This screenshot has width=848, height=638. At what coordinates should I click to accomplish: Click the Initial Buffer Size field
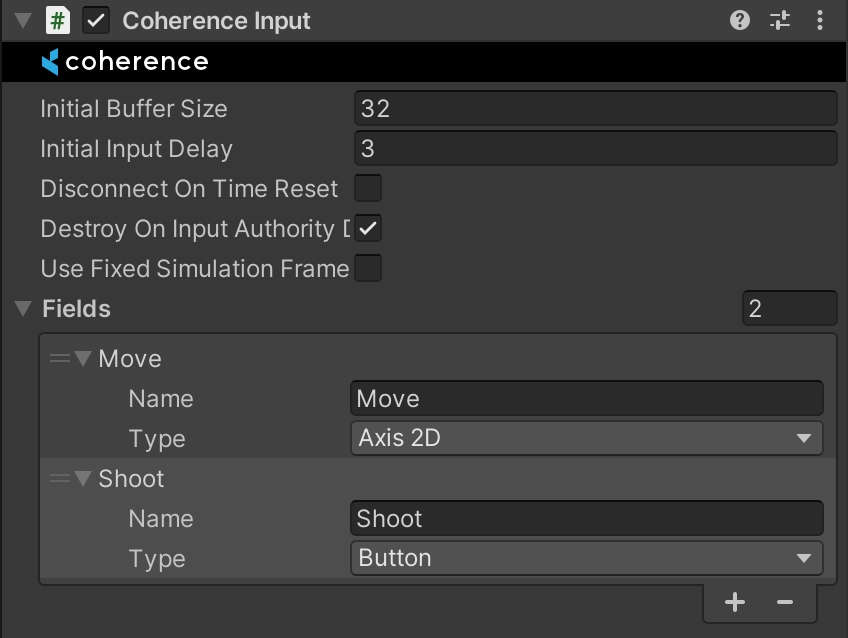[595, 108]
